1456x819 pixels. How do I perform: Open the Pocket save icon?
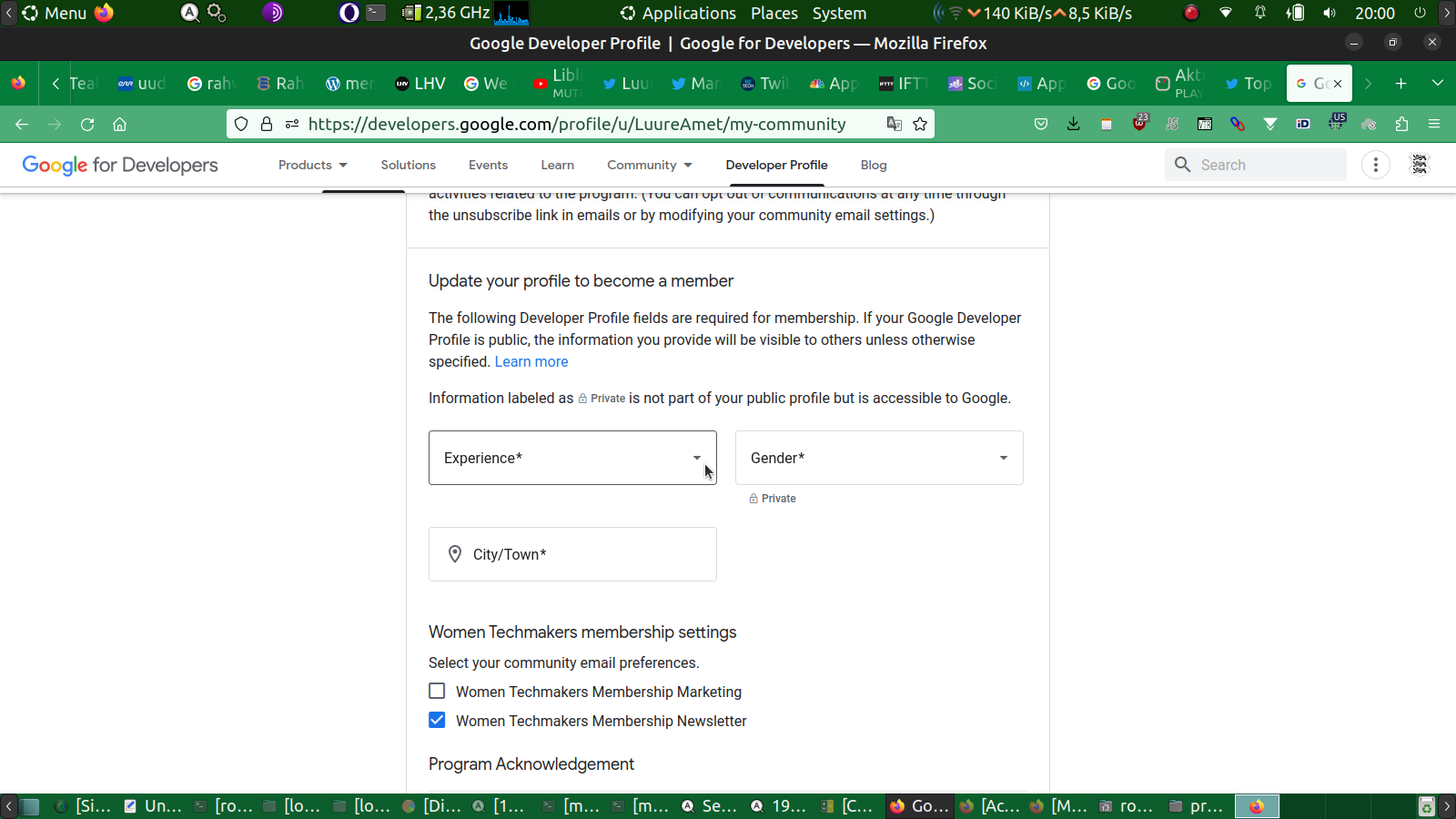coord(1041,124)
